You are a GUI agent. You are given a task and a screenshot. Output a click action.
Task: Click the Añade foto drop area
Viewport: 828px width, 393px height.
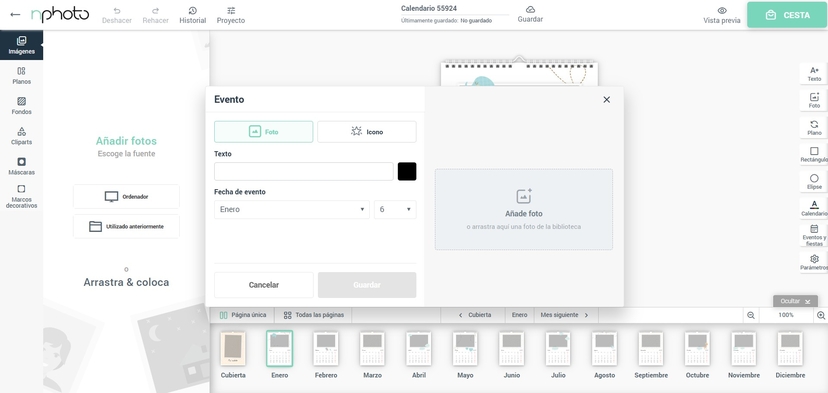click(x=524, y=209)
